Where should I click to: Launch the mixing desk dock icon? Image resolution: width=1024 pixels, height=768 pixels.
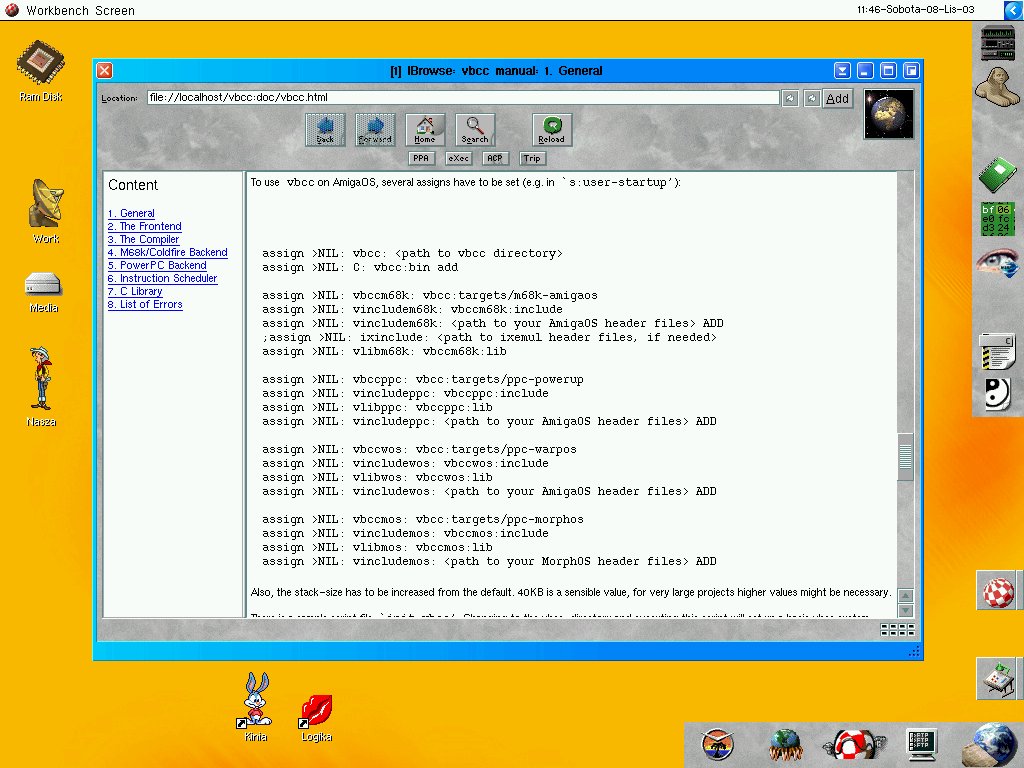(999, 679)
